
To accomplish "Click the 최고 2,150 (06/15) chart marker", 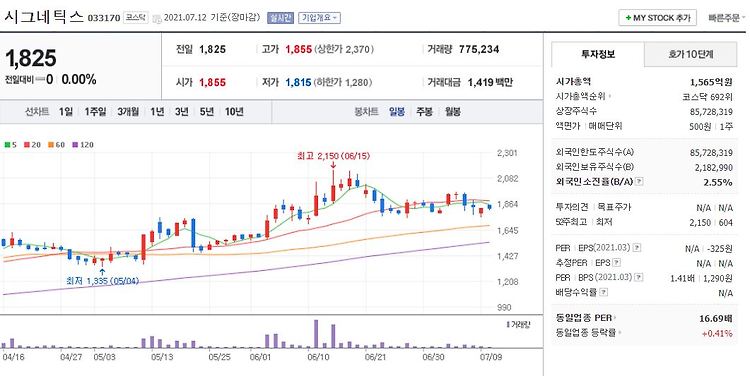I will 333,156.
